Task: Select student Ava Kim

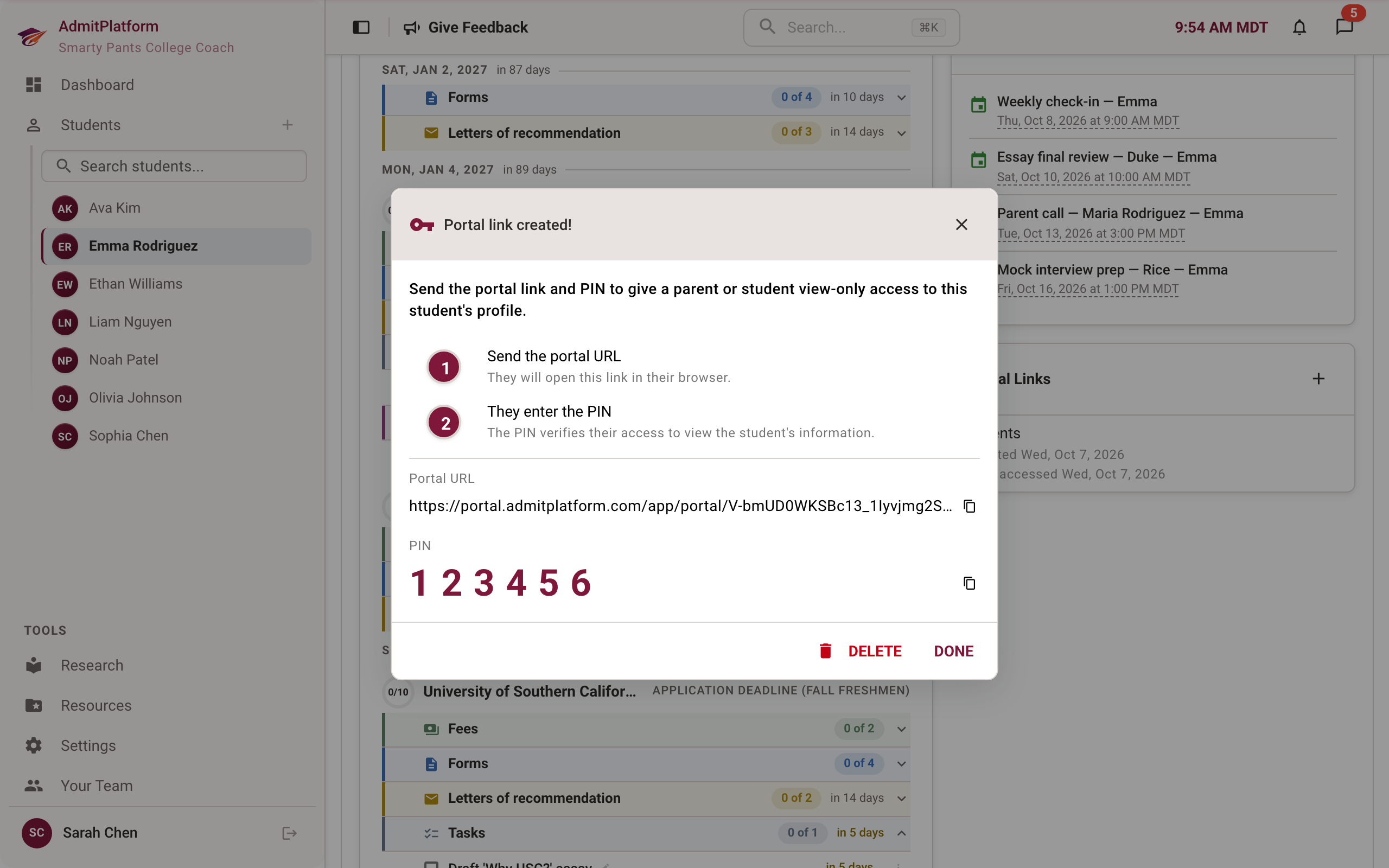Action: coord(176,208)
